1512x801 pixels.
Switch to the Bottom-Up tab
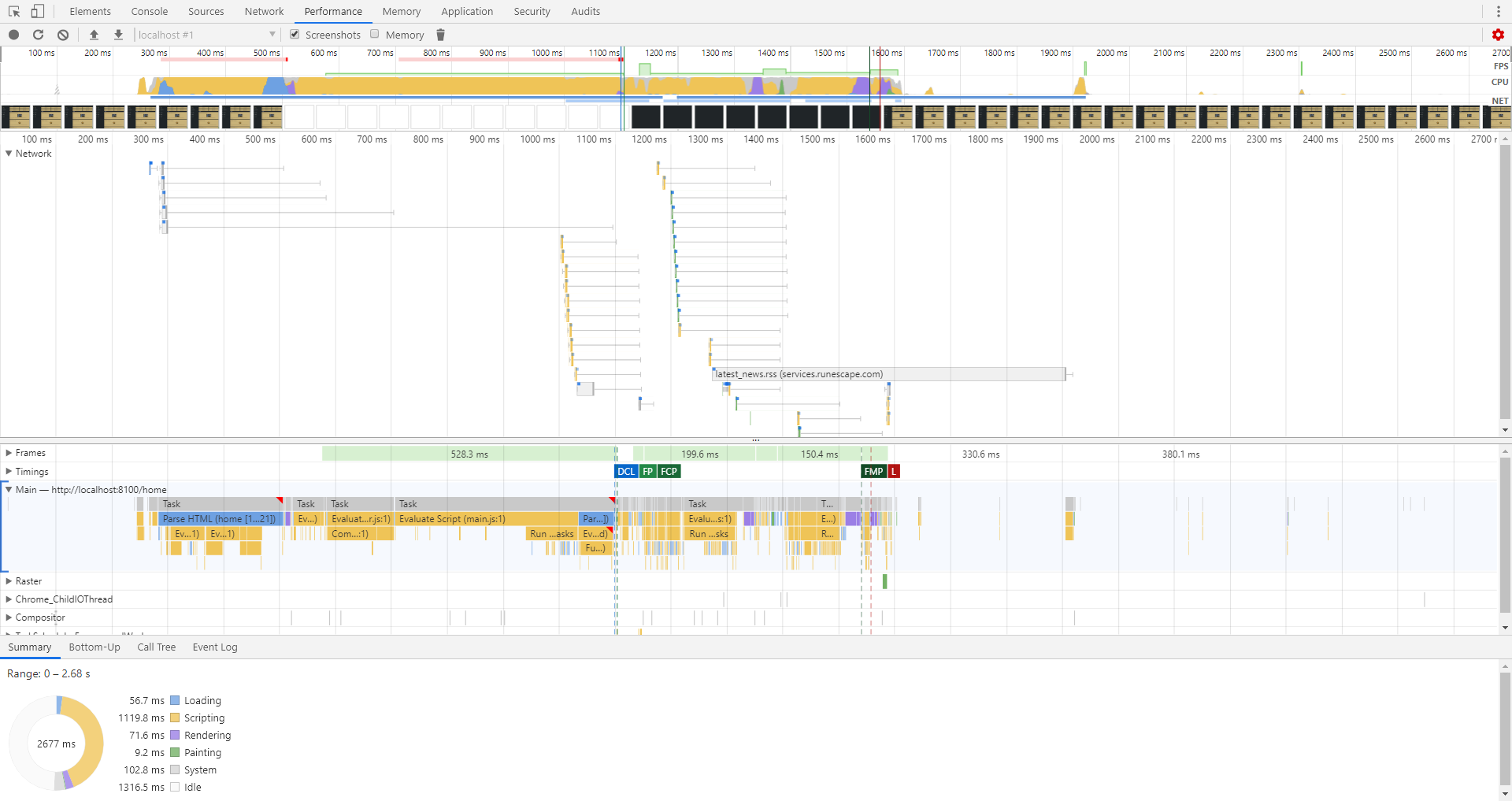[94, 647]
